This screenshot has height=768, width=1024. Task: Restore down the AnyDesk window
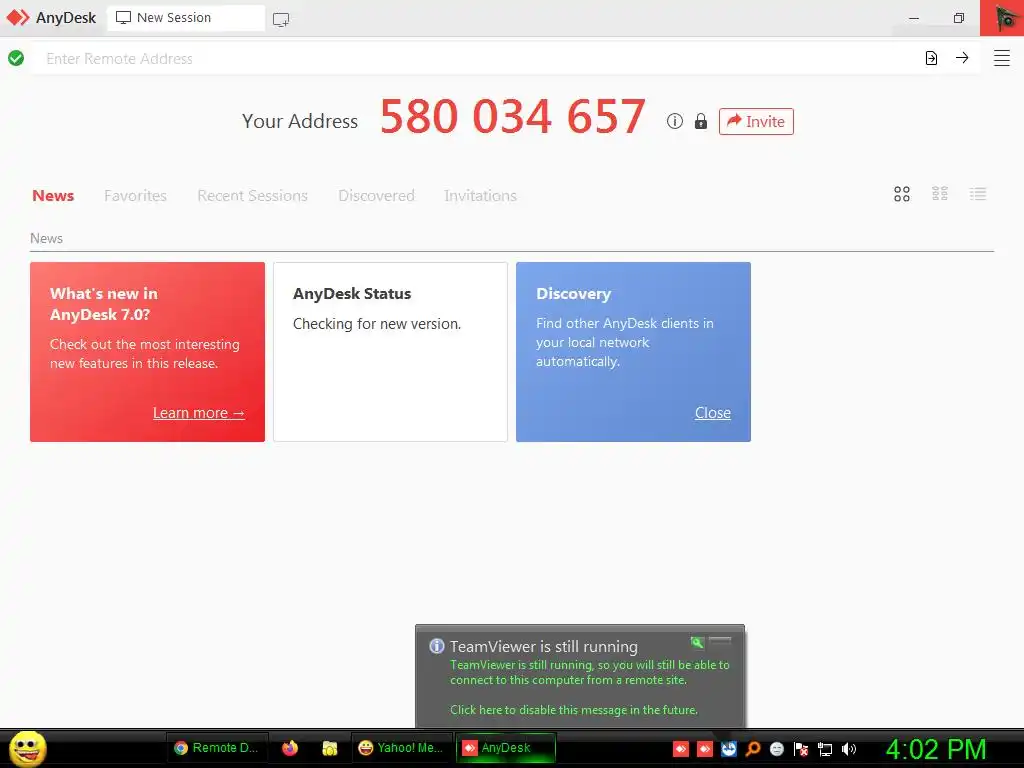(958, 18)
